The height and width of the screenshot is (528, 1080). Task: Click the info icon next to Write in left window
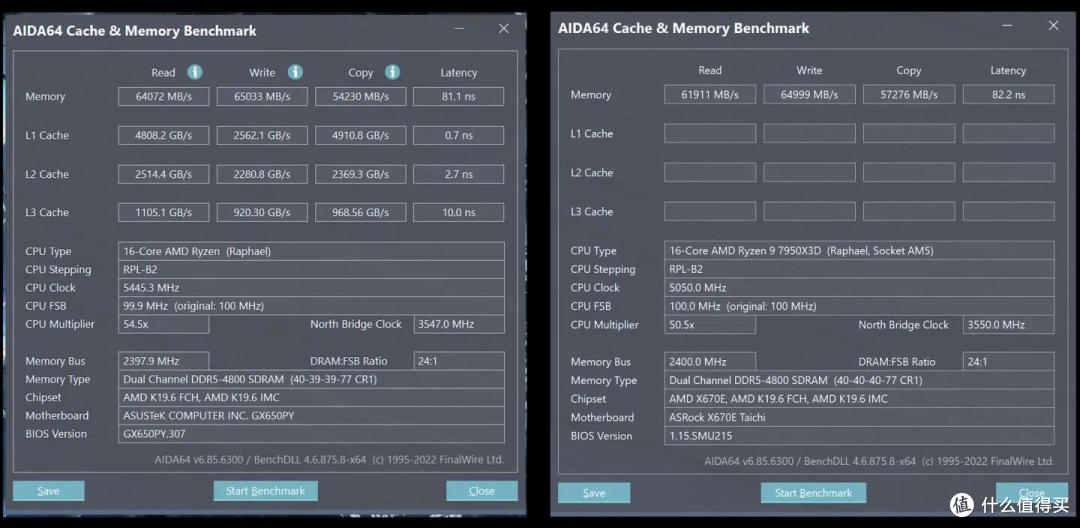(295, 72)
